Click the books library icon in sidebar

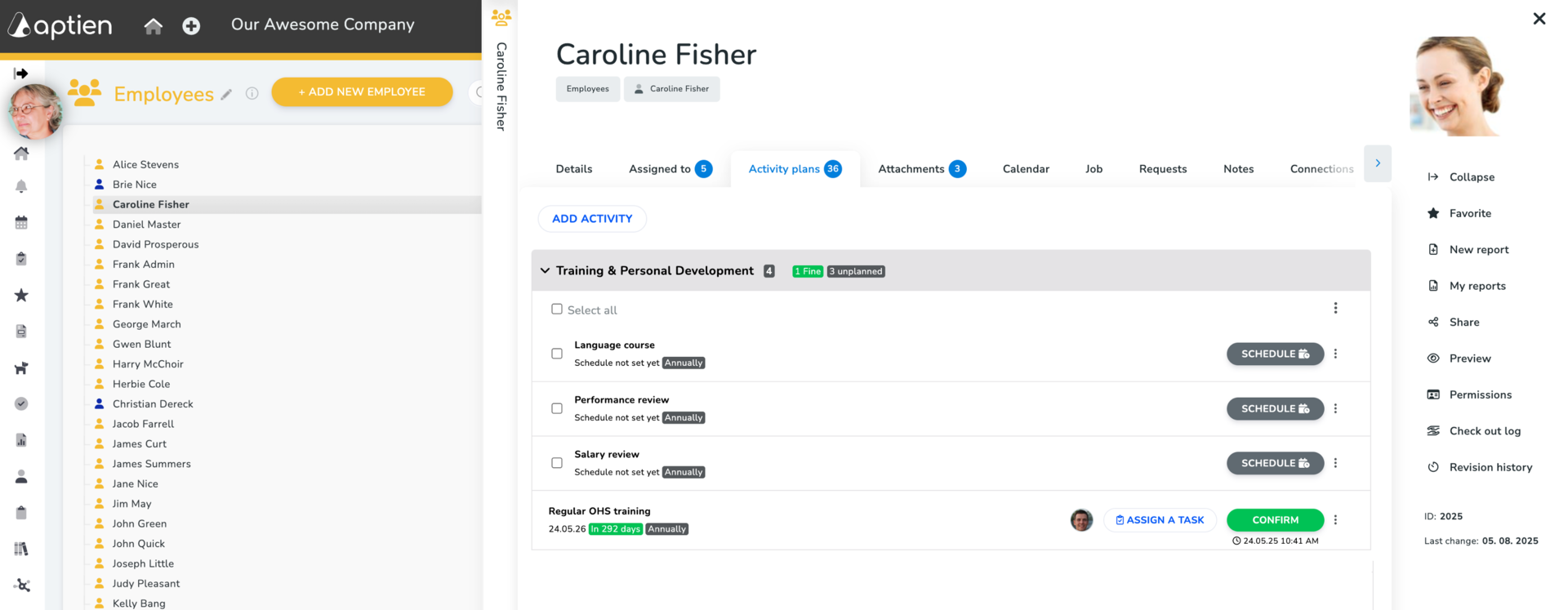click(x=21, y=549)
